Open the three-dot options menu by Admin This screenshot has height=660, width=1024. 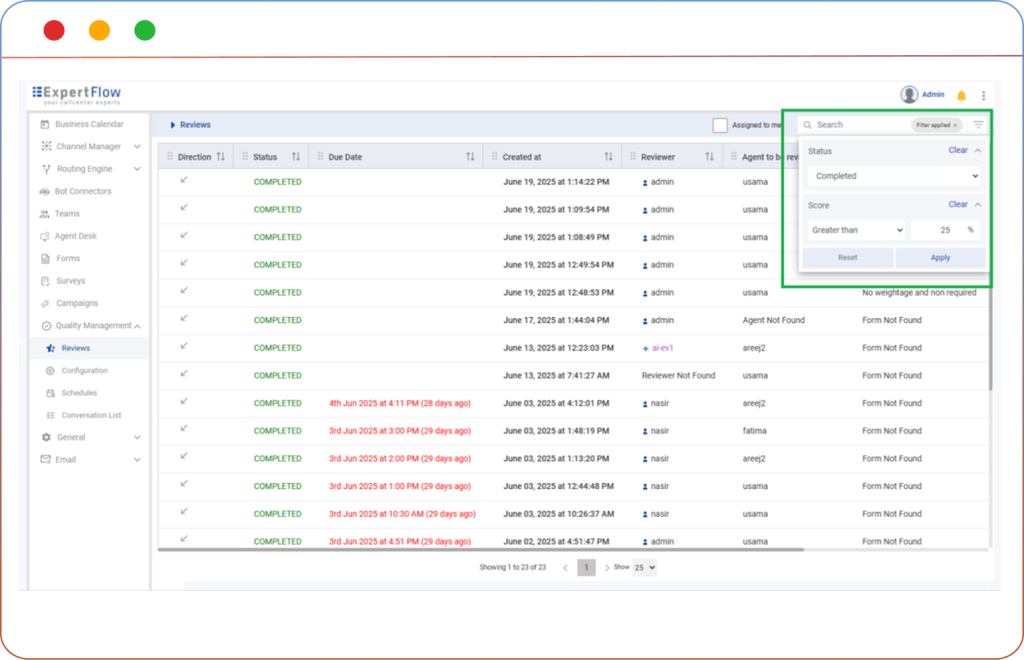click(x=983, y=95)
